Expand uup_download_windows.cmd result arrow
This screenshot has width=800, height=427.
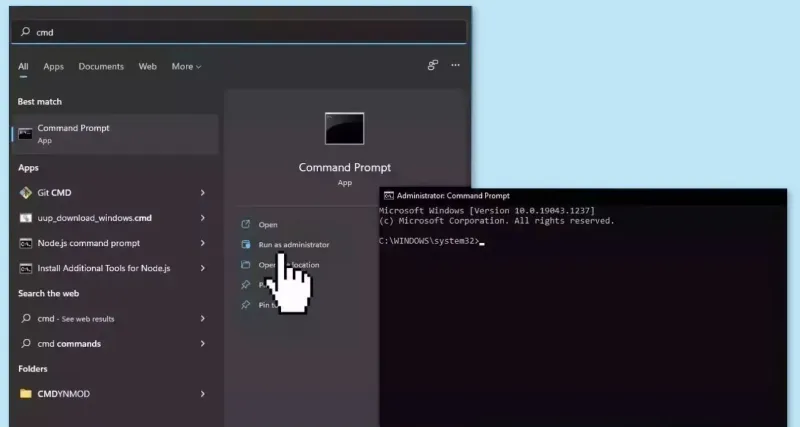point(203,218)
